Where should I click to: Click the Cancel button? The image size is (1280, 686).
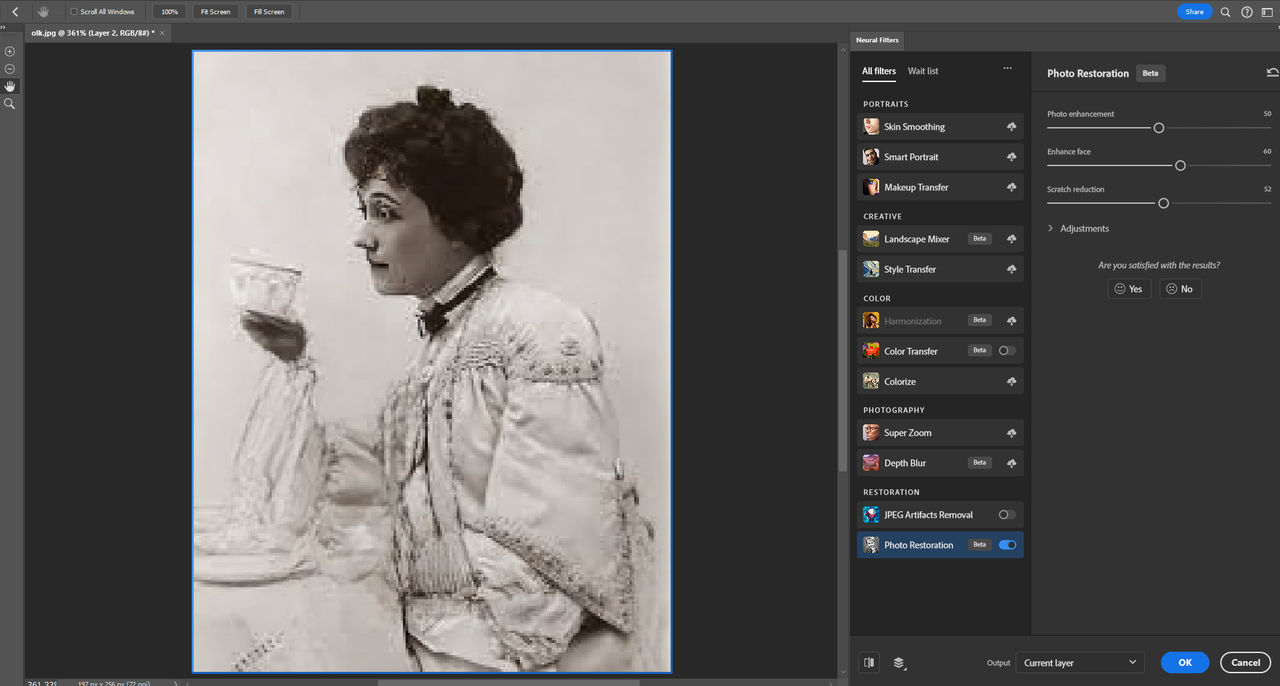(1246, 662)
